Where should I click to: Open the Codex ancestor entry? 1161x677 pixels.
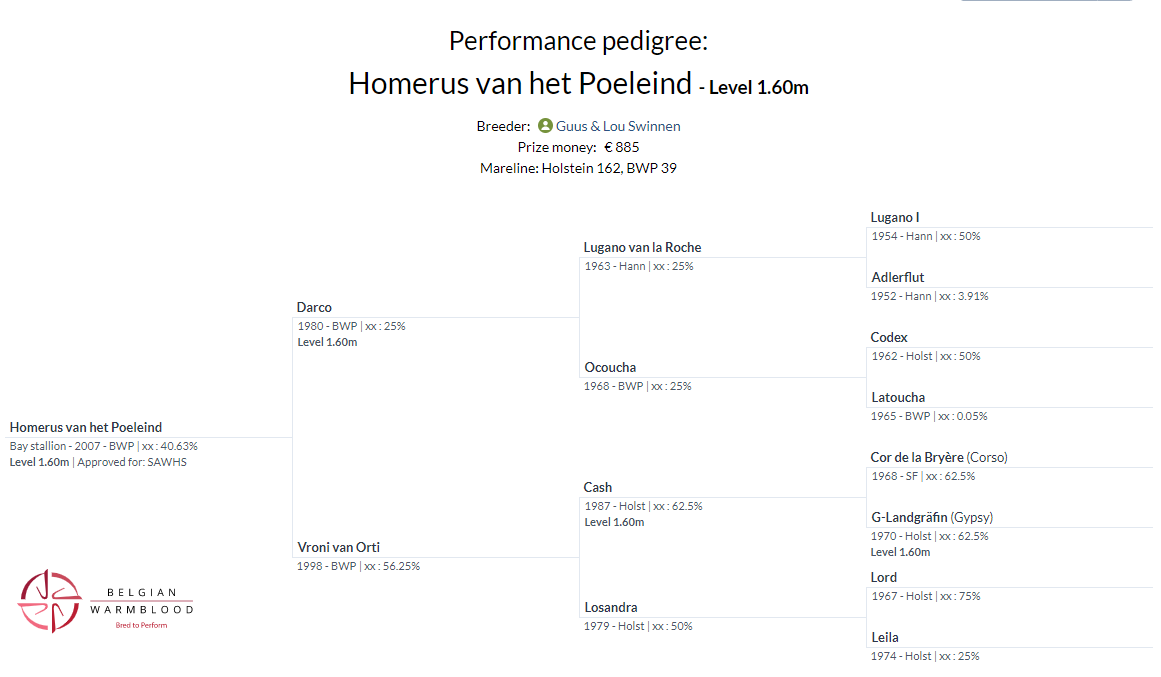click(889, 337)
